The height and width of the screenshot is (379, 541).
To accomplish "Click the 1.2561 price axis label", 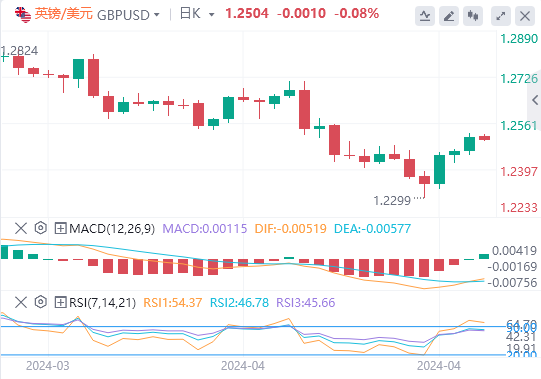I will click(x=519, y=126).
